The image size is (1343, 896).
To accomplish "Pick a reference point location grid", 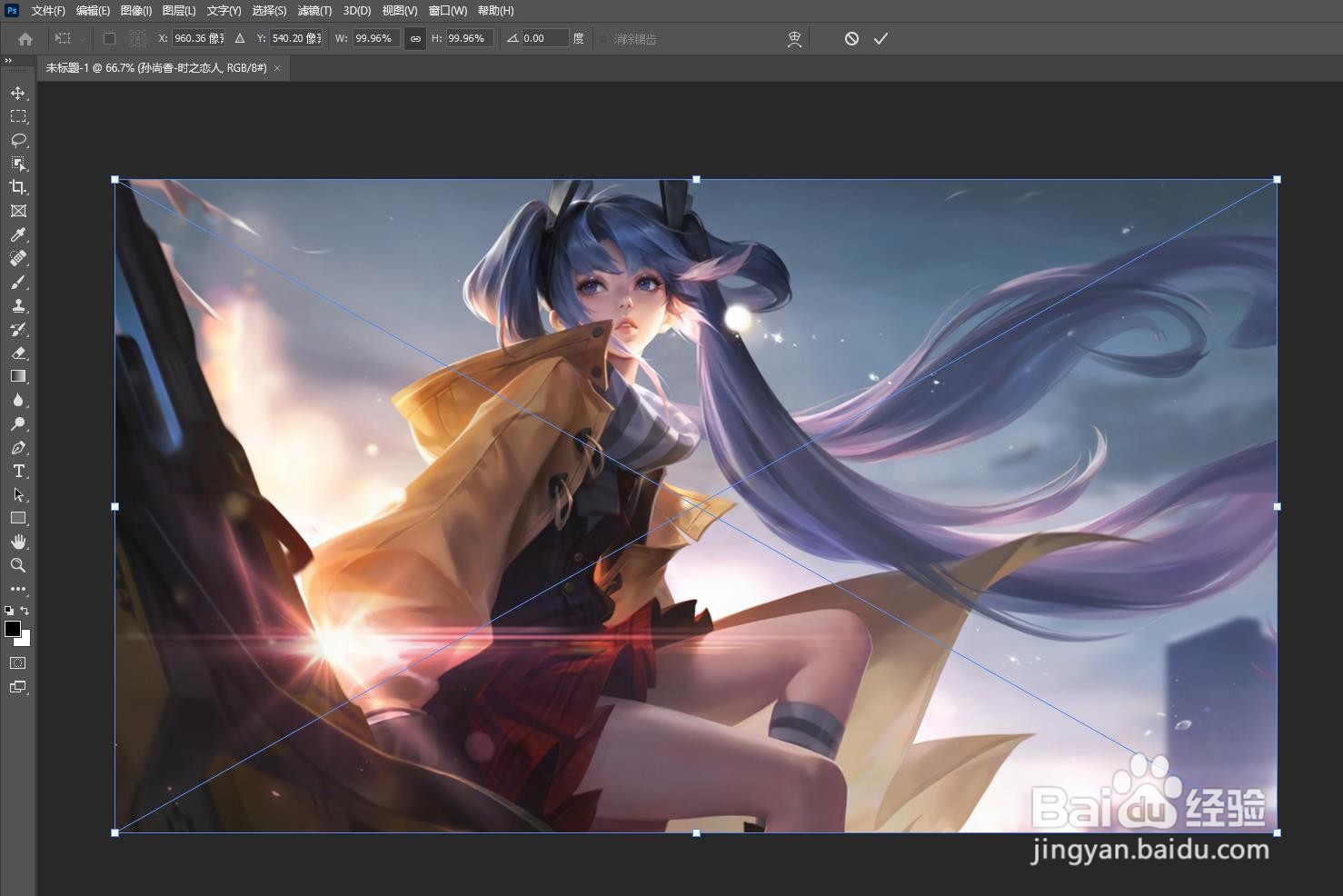I will click(137, 39).
